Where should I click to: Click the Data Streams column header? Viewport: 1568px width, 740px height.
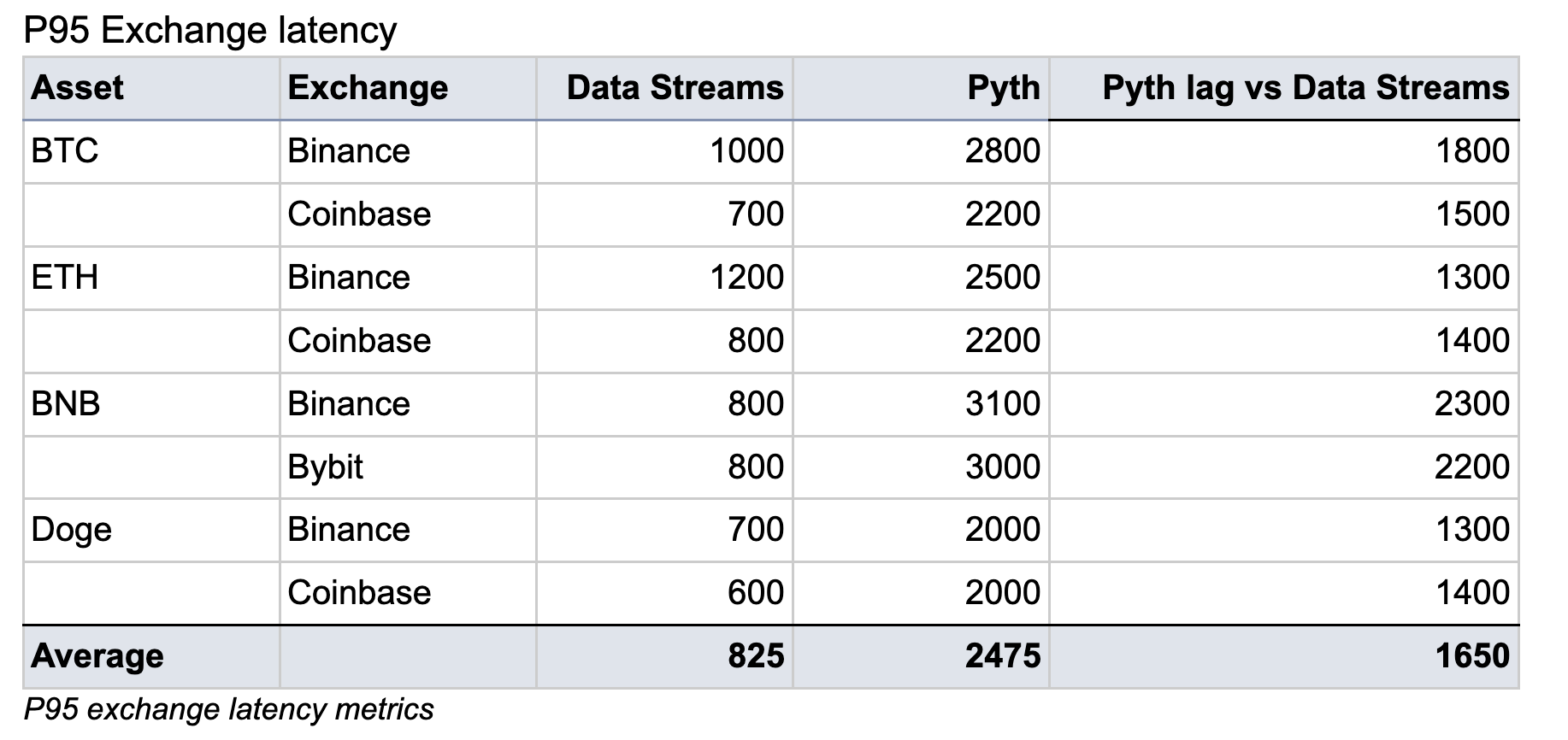pos(675,88)
